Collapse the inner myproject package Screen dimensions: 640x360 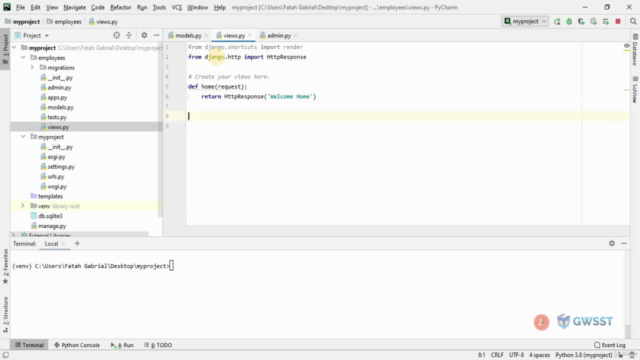tap(23, 137)
